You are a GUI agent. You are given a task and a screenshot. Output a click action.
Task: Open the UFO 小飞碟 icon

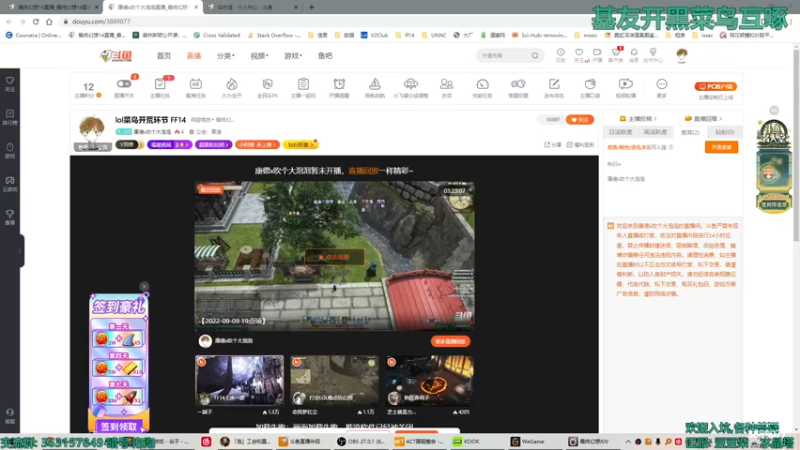(x=411, y=87)
